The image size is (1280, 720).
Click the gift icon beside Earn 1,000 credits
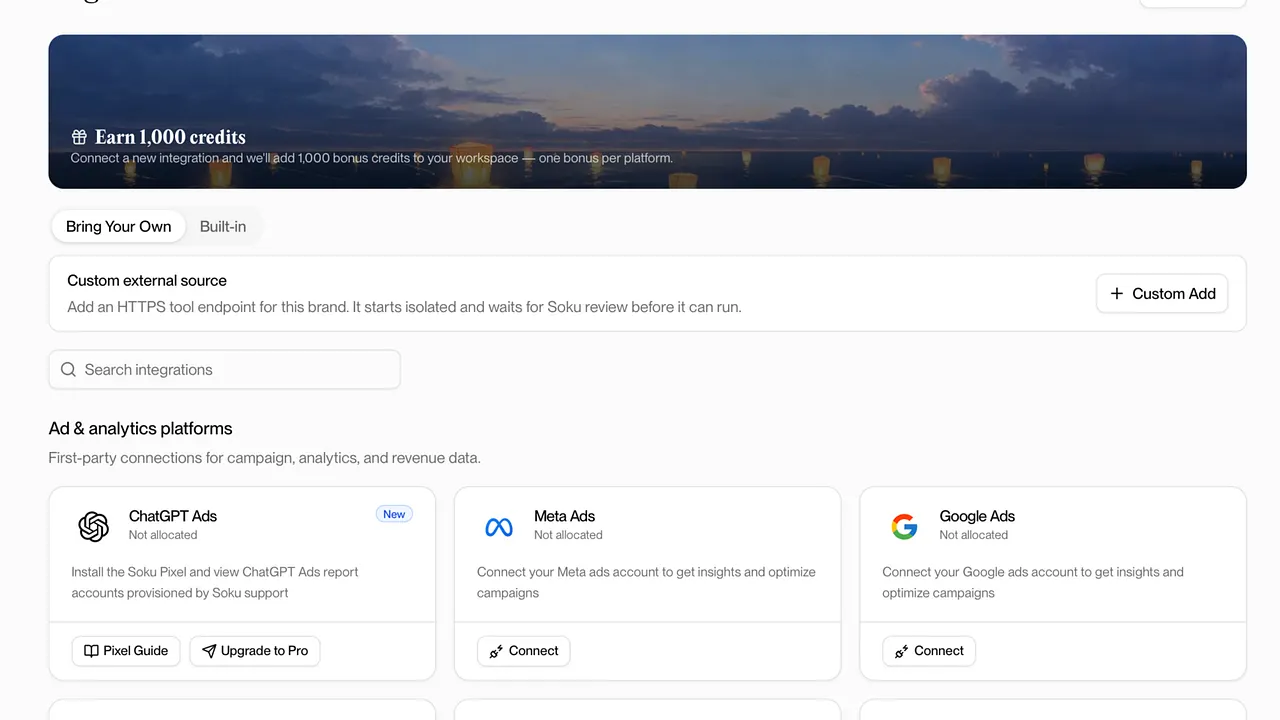(79, 137)
